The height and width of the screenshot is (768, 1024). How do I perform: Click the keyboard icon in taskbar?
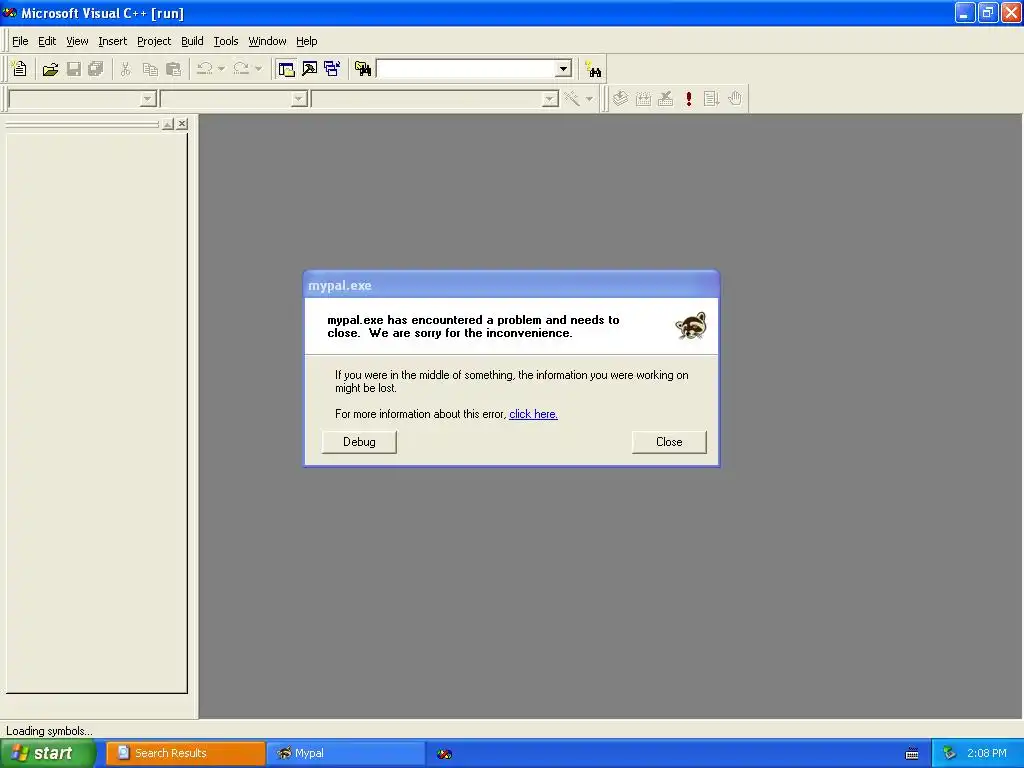point(912,754)
